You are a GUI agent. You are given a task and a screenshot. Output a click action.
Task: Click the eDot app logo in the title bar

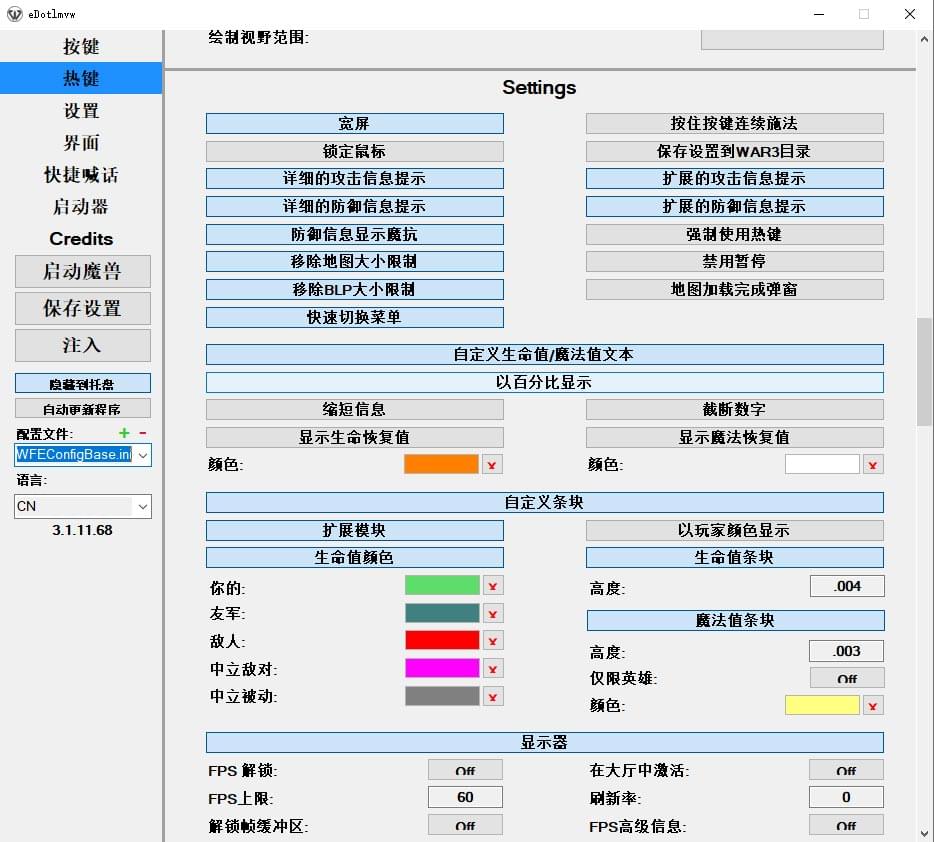pos(13,14)
